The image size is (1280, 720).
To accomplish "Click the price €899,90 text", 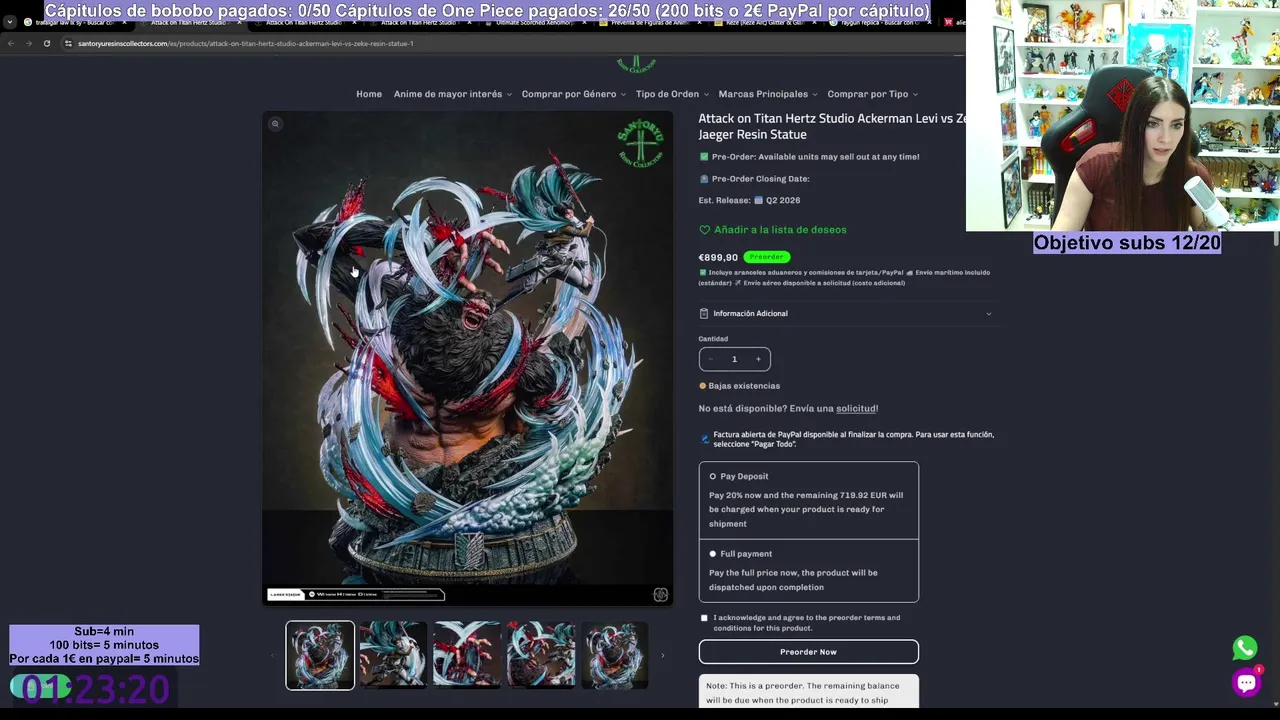I will pos(718,258).
